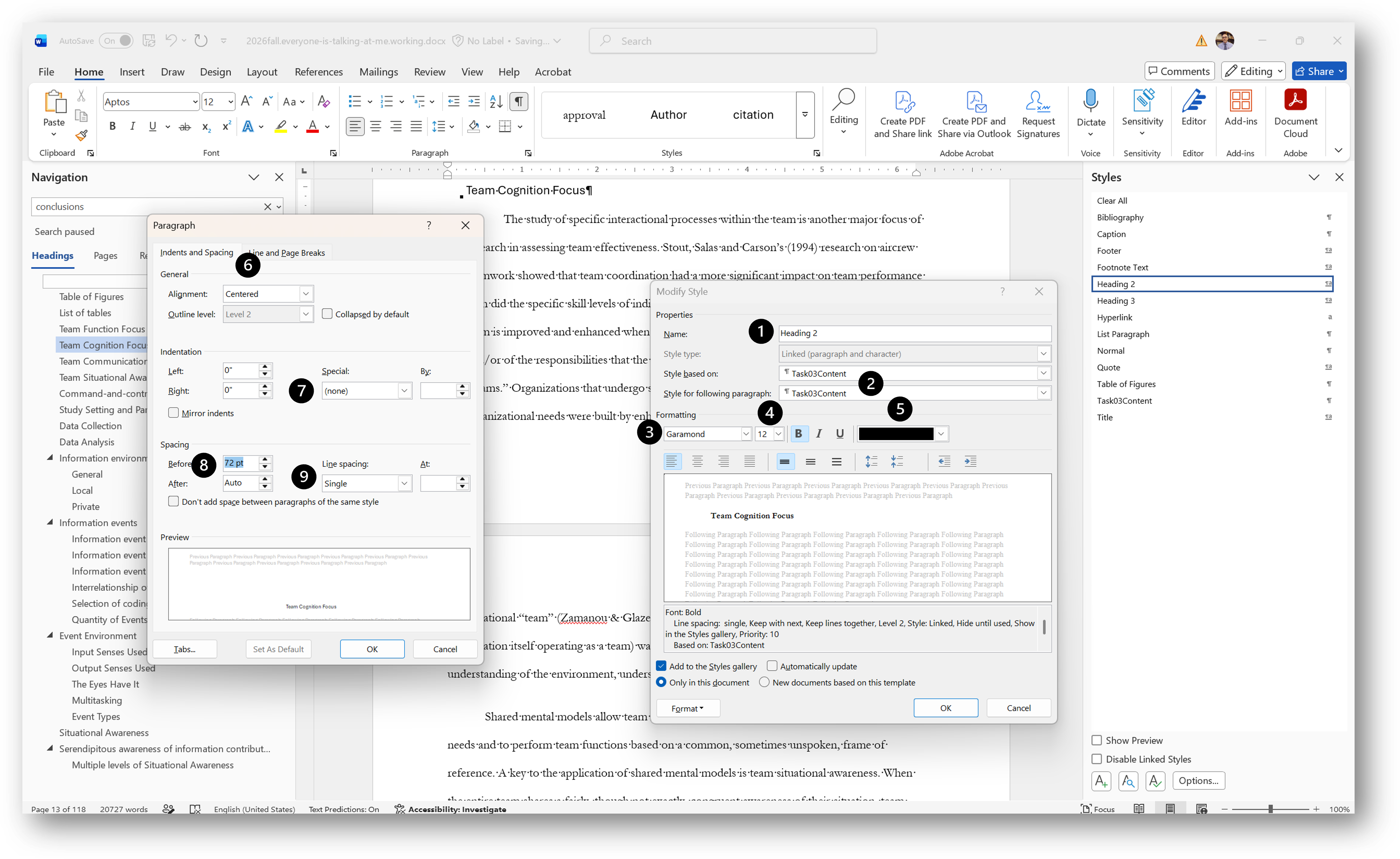Click the Style Inspector icon in Styles pane

[x=1128, y=781]
